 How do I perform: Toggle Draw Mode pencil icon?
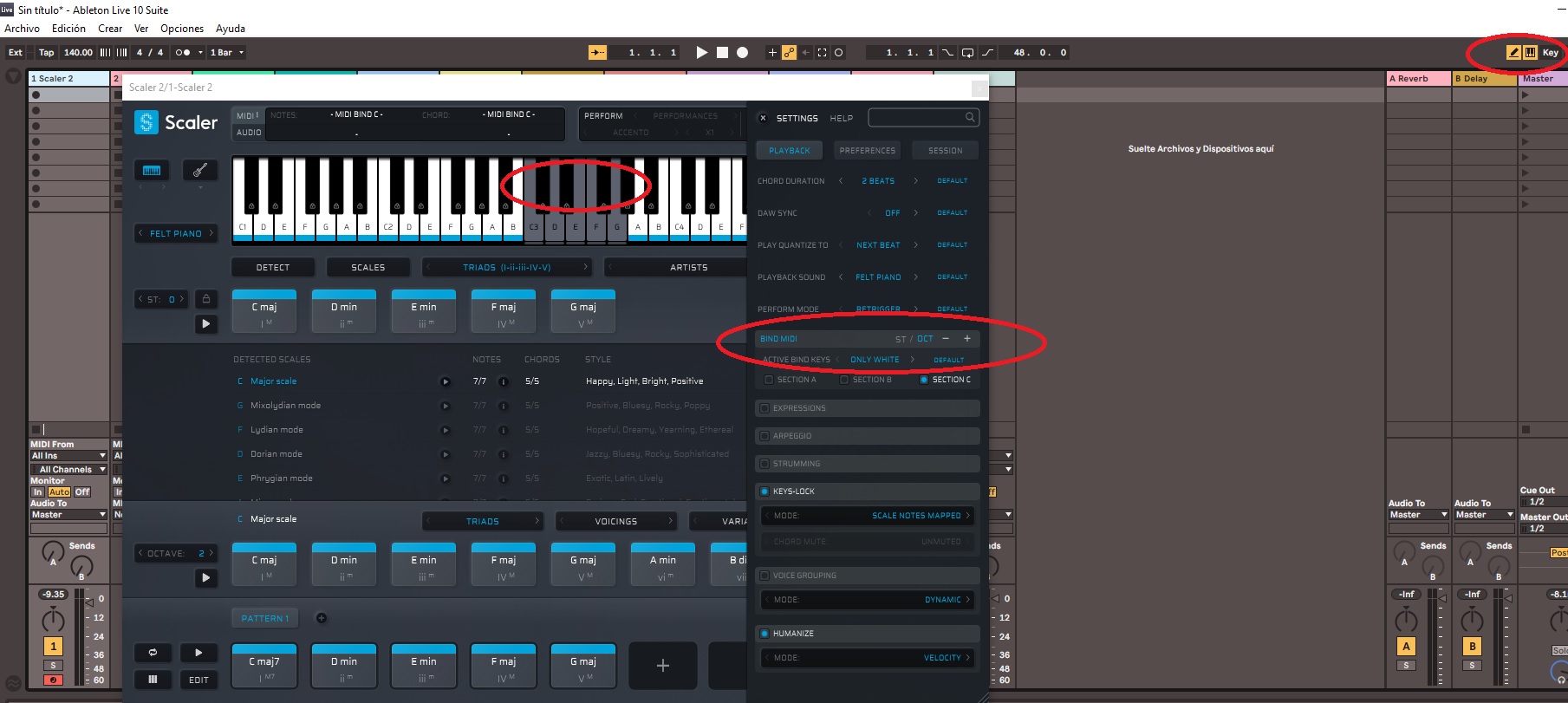[x=1513, y=52]
